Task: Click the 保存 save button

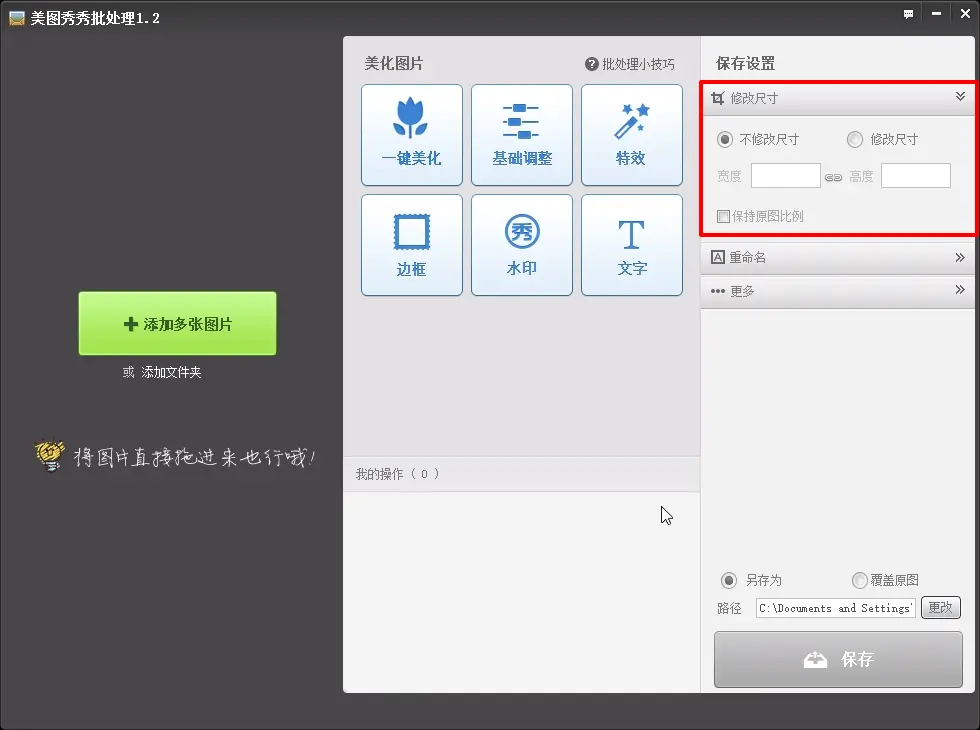Action: [x=838, y=659]
